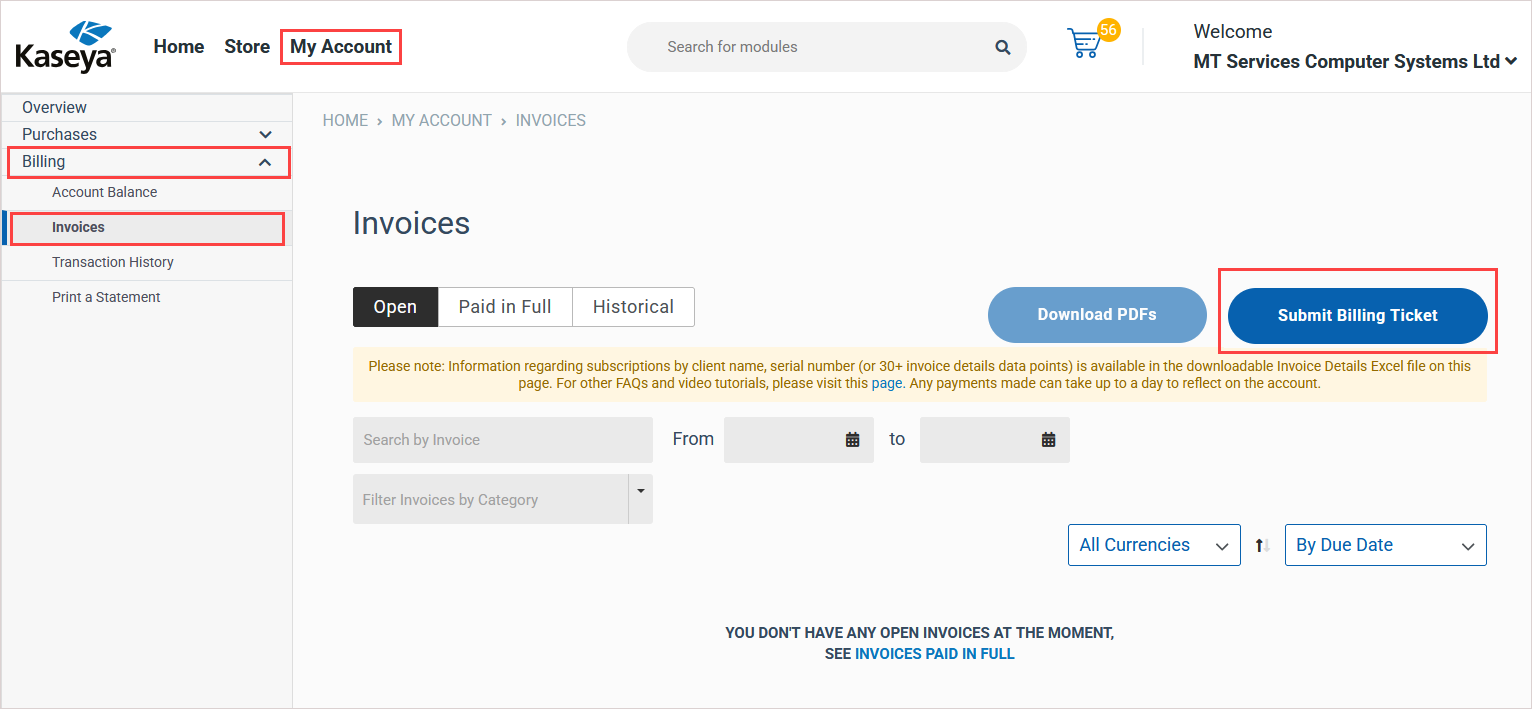The image size is (1532, 709).
Task: Click the to date input field
Action: 995,440
